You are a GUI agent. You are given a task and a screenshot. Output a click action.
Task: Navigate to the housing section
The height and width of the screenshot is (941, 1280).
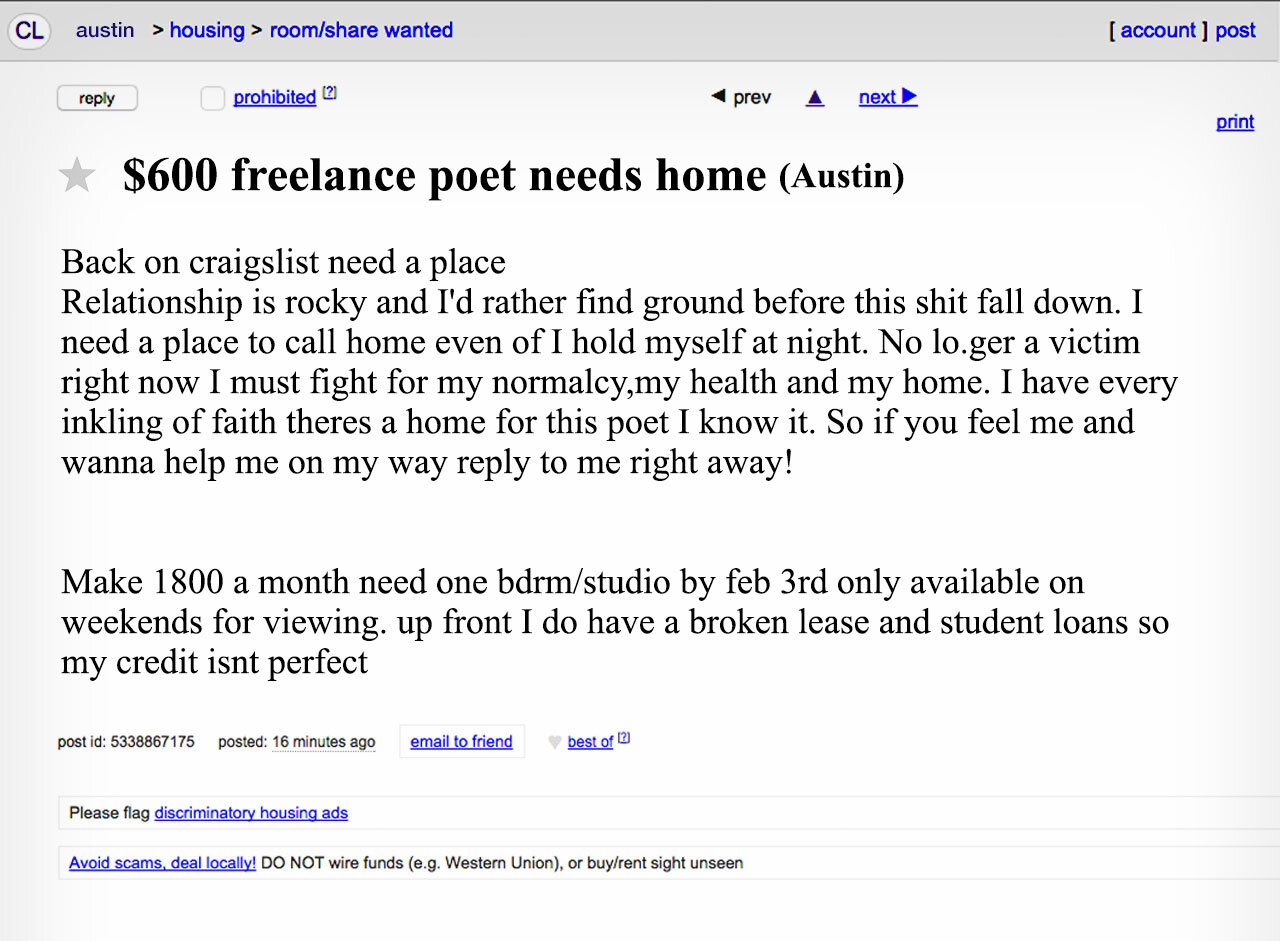pyautogui.click(x=207, y=30)
